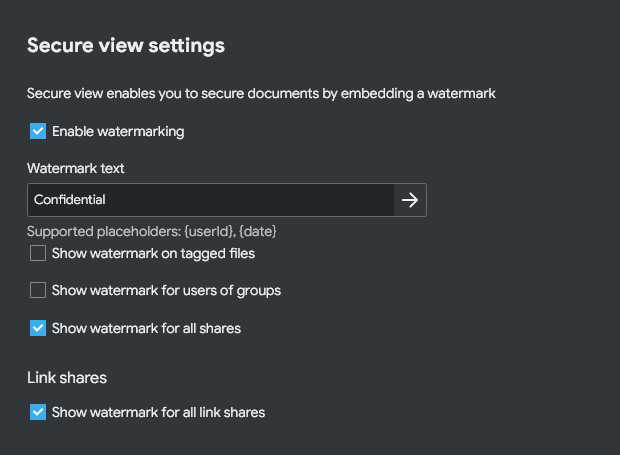Check Show watermark on tagged files
Image resolution: width=620 pixels, height=455 pixels.
(38, 253)
